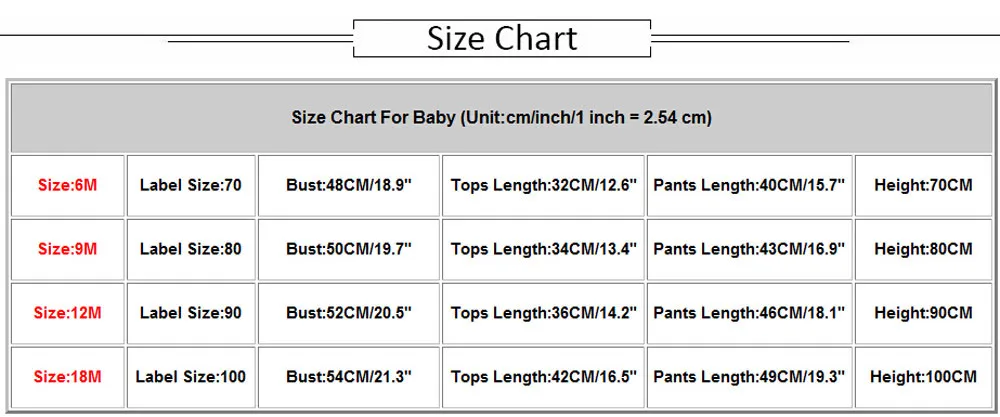The image size is (1000, 417).
Task: Click the Bust:50CM/19.7" cell
Action: pos(349,249)
